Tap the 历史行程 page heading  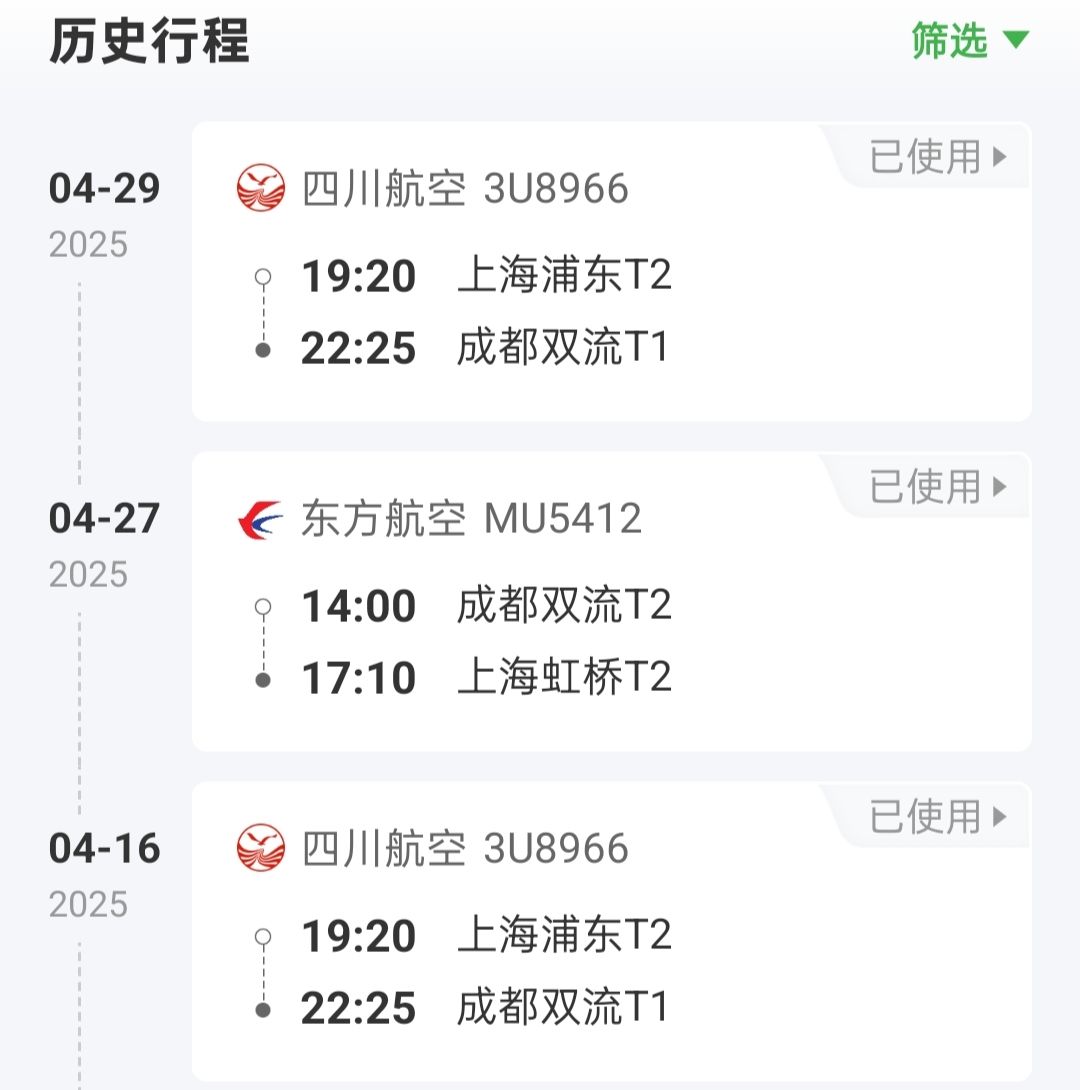[149, 41]
